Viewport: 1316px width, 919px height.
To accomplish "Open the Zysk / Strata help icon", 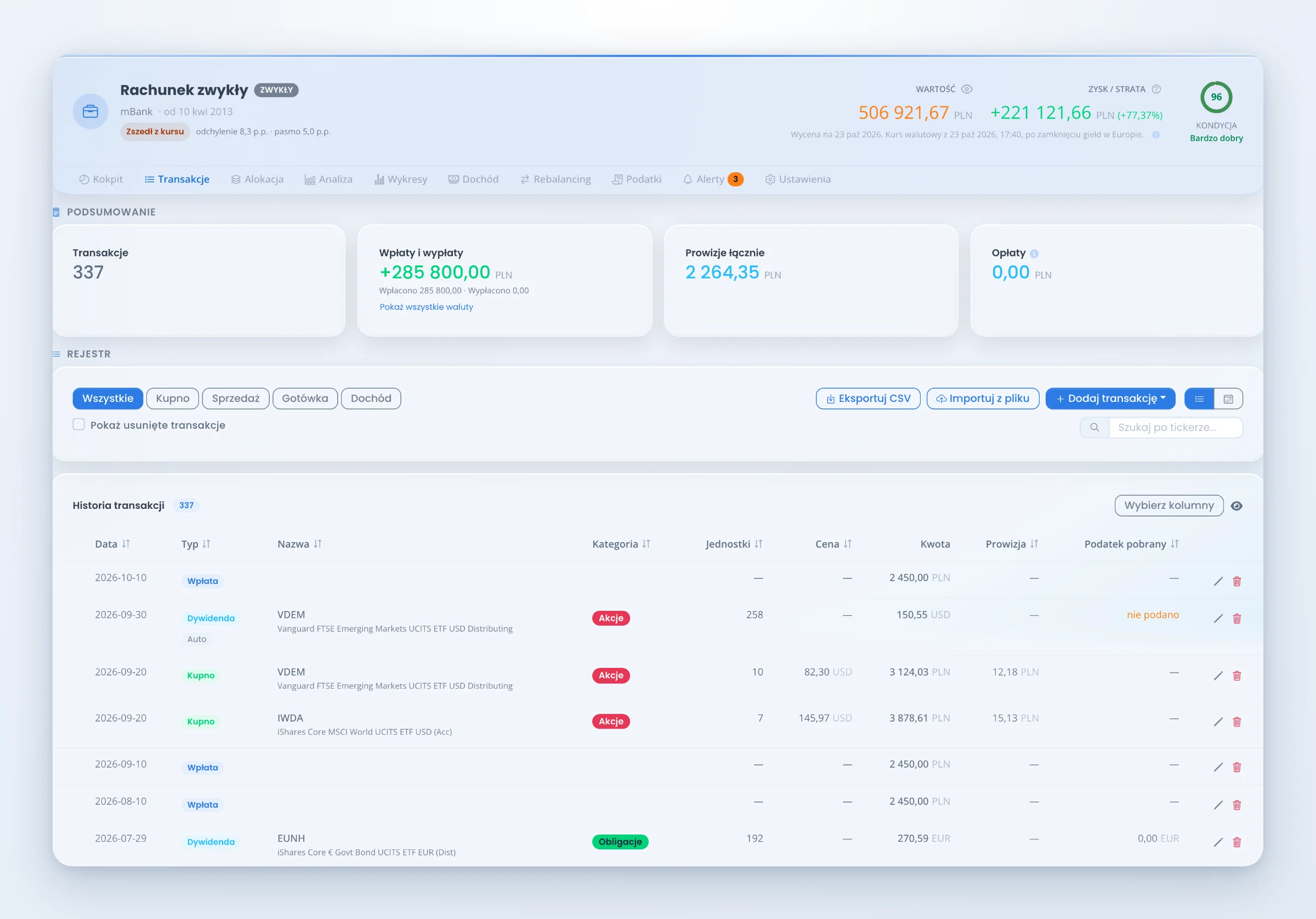I will 1156,89.
